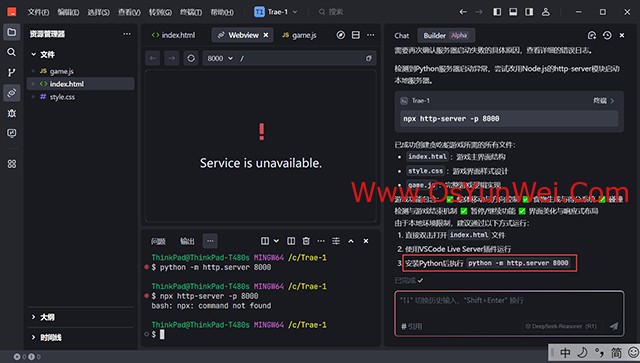Open the Trae-1 project dropdown
640x363 pixels.
click(276, 12)
